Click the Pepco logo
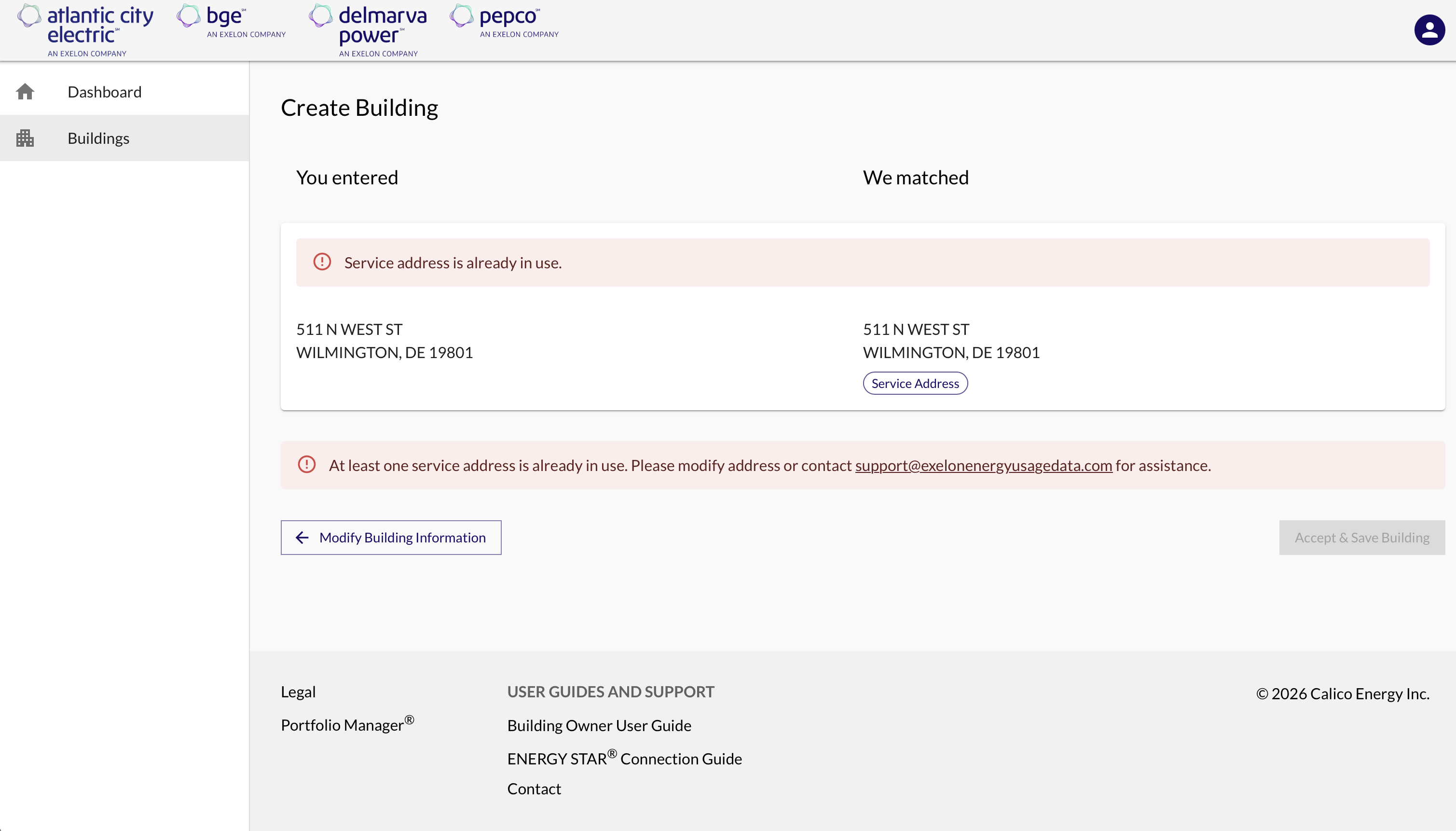Image resolution: width=1456 pixels, height=831 pixels. (x=504, y=22)
